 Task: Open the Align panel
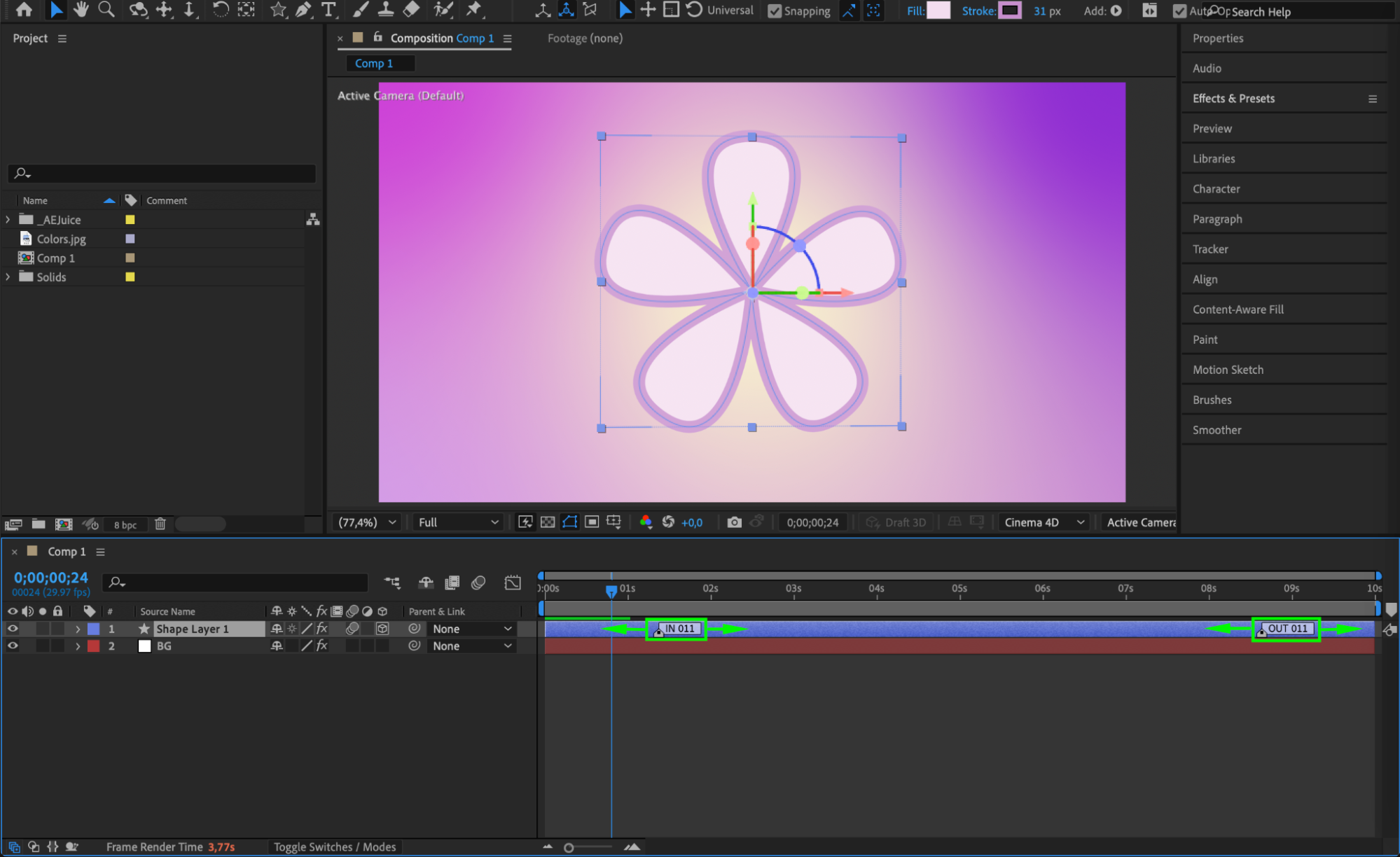click(x=1205, y=279)
